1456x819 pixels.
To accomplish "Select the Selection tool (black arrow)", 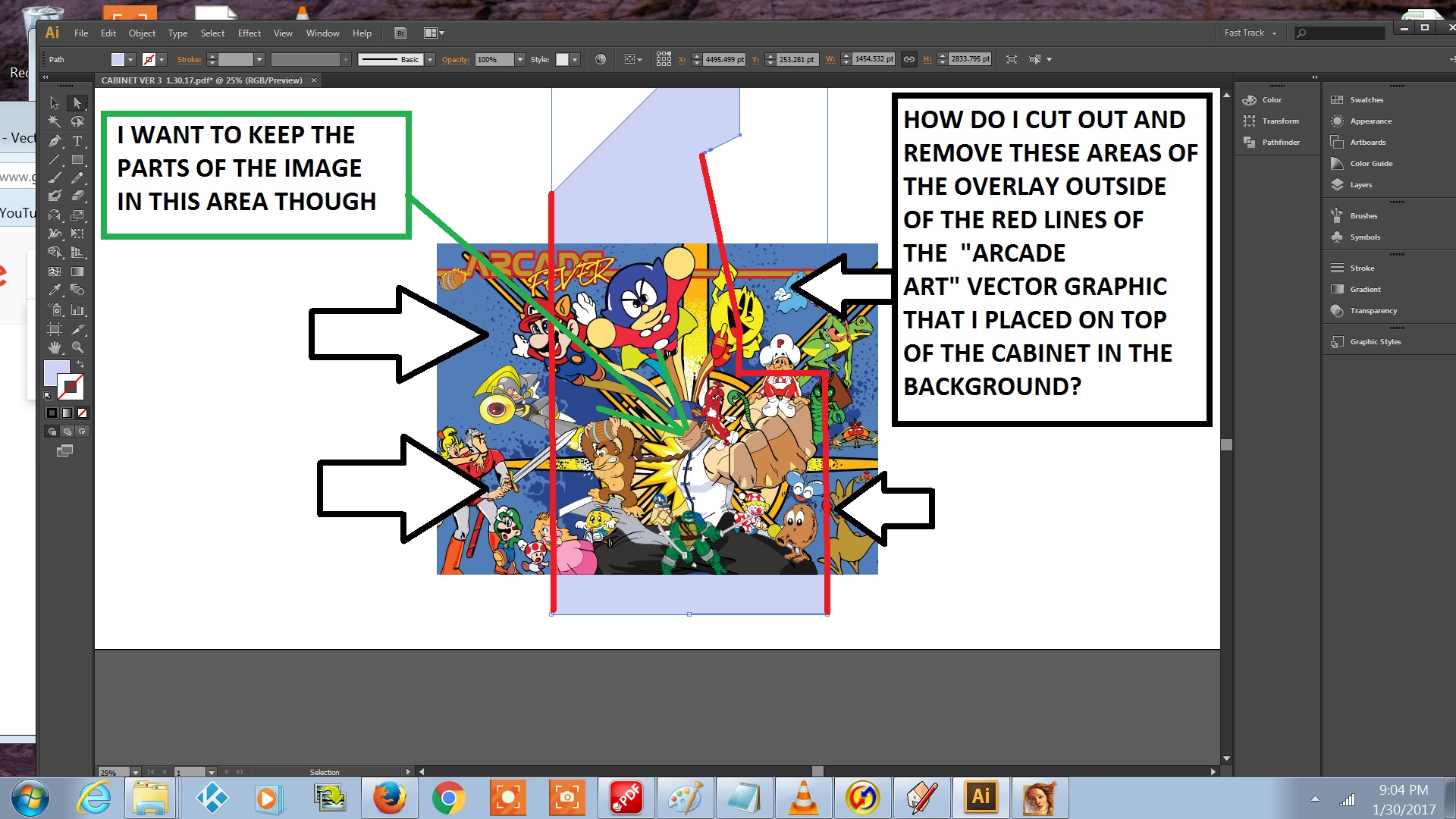I will pos(55,102).
